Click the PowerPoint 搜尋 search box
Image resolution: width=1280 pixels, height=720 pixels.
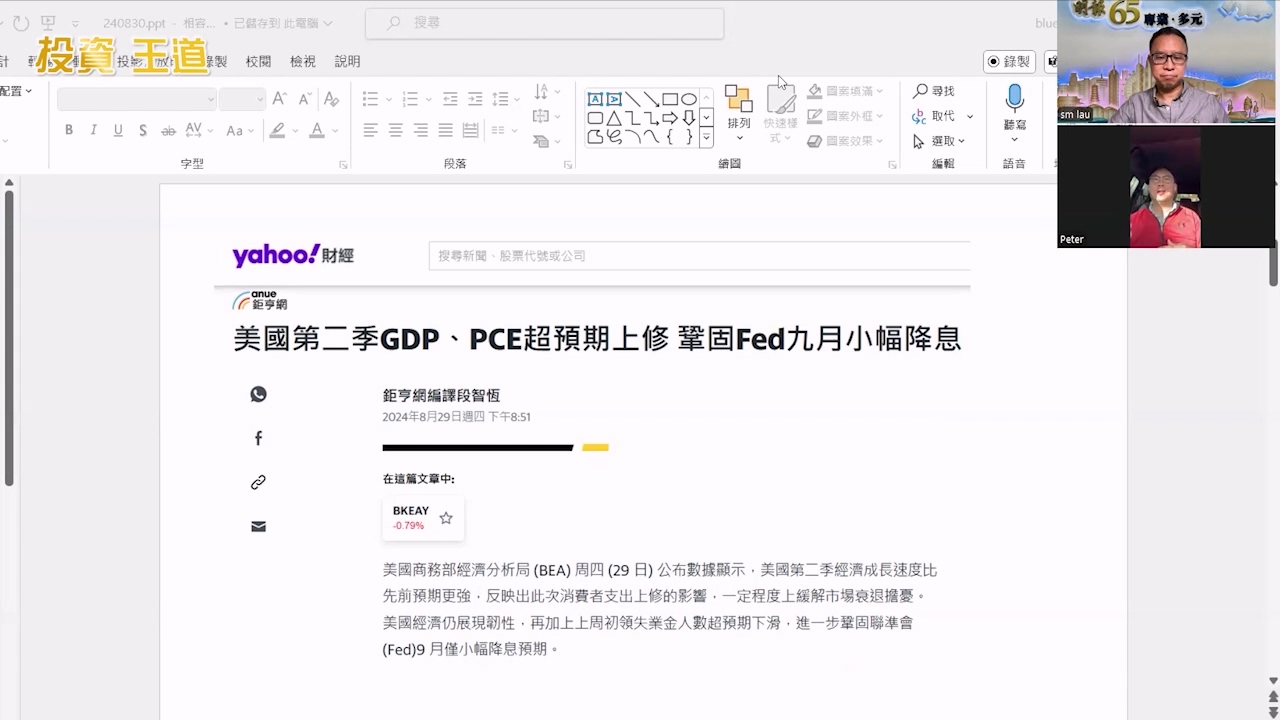(544, 23)
